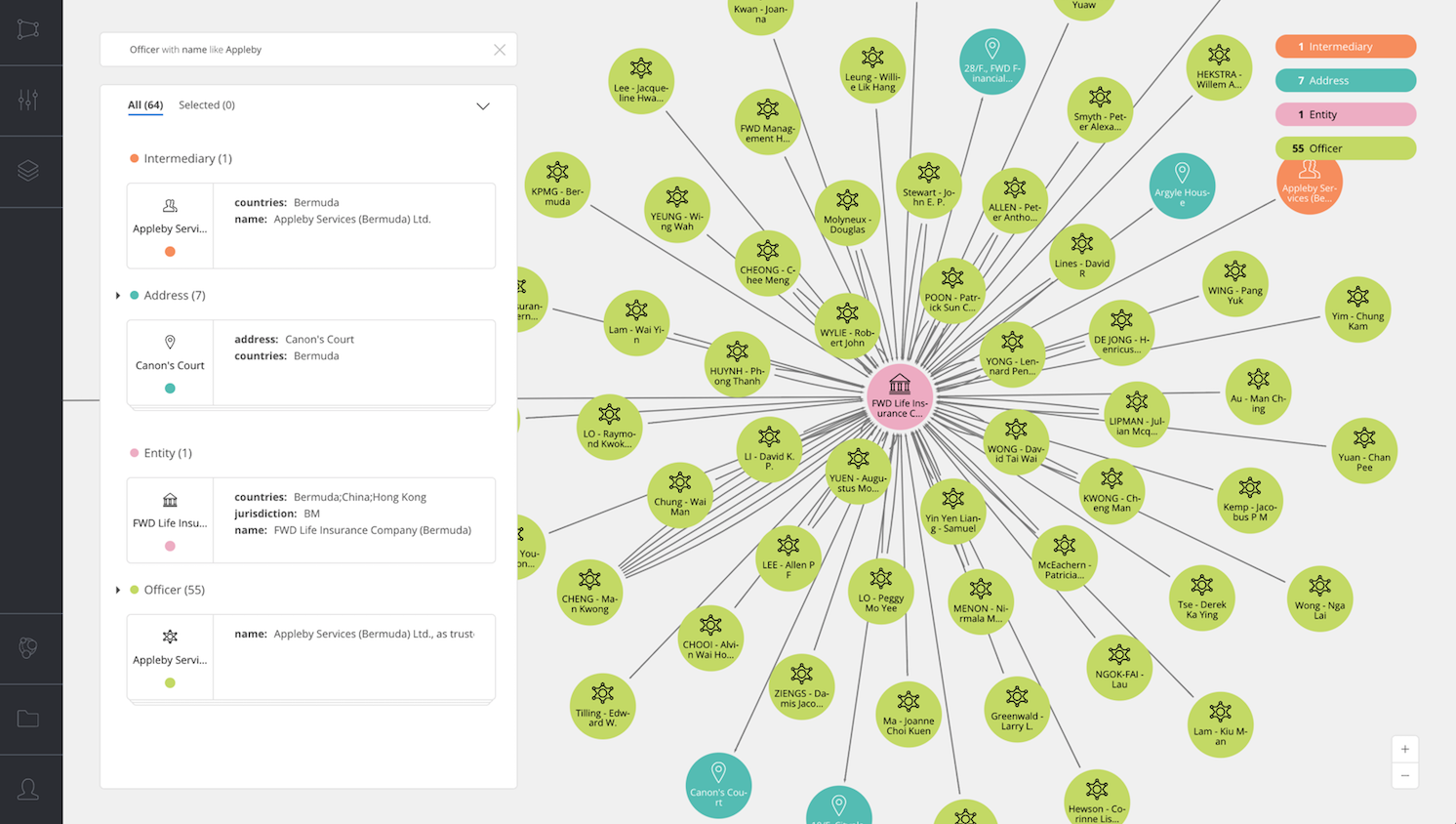Select the CHENG - Man Kwong node
1456x824 pixels.
pyautogui.click(x=589, y=593)
